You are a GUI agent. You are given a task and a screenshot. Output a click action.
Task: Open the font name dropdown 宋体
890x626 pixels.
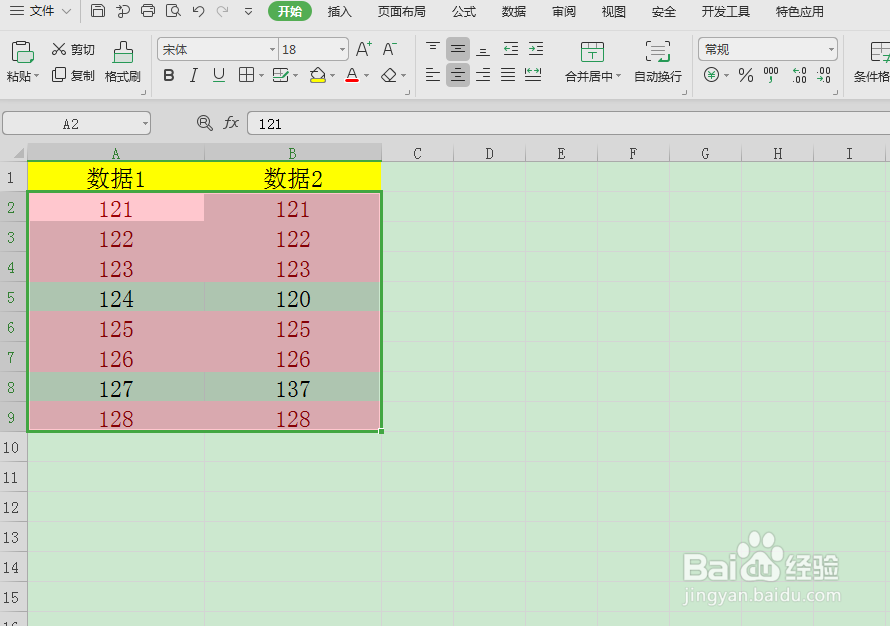click(272, 50)
